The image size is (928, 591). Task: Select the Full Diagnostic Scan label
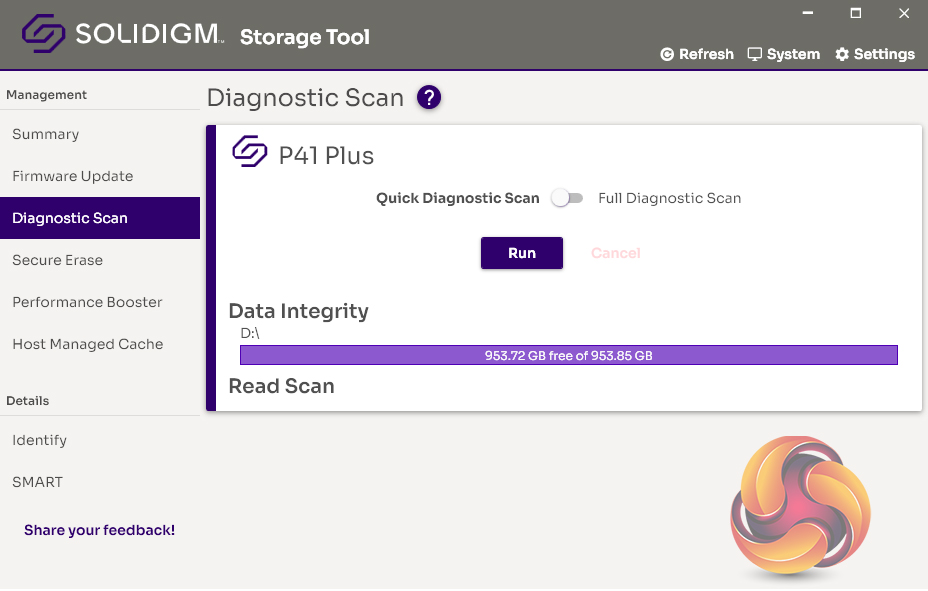click(669, 198)
